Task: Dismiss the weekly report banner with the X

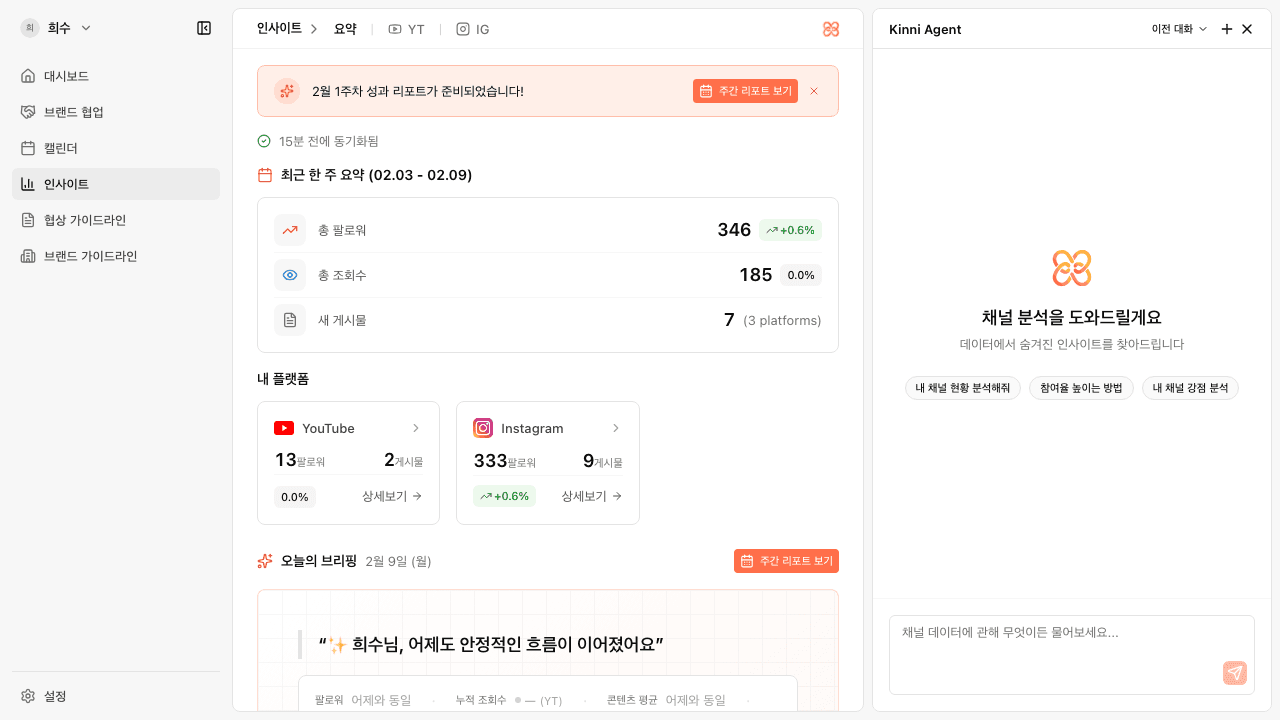Action: [x=813, y=91]
